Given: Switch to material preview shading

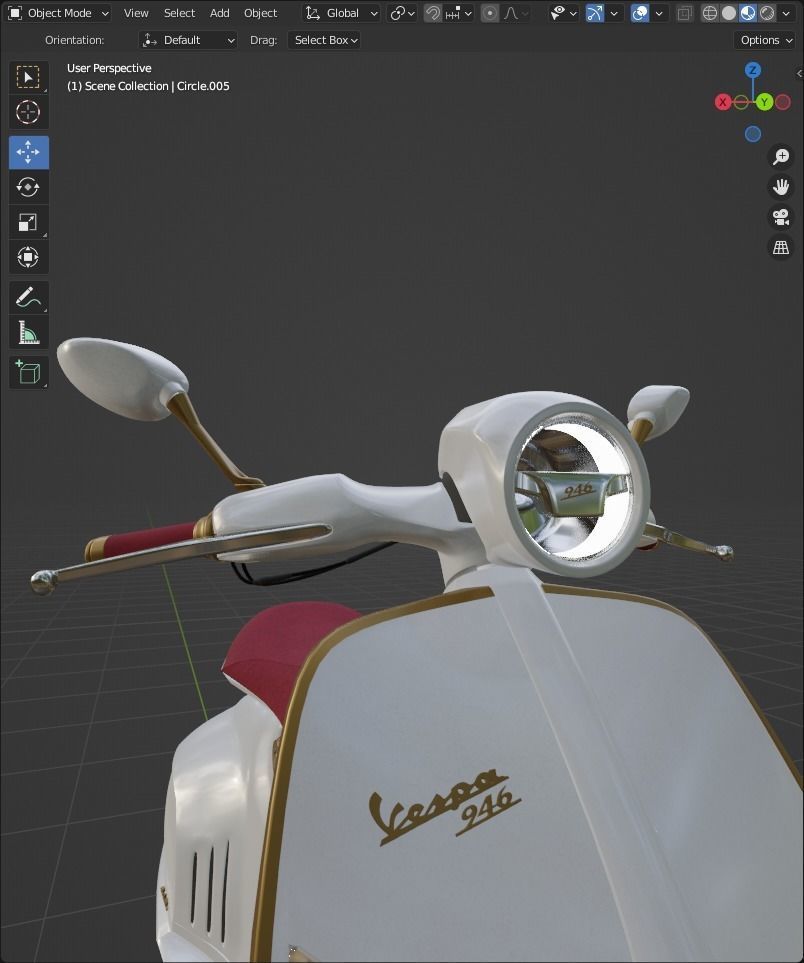Looking at the screenshot, I should tap(747, 13).
